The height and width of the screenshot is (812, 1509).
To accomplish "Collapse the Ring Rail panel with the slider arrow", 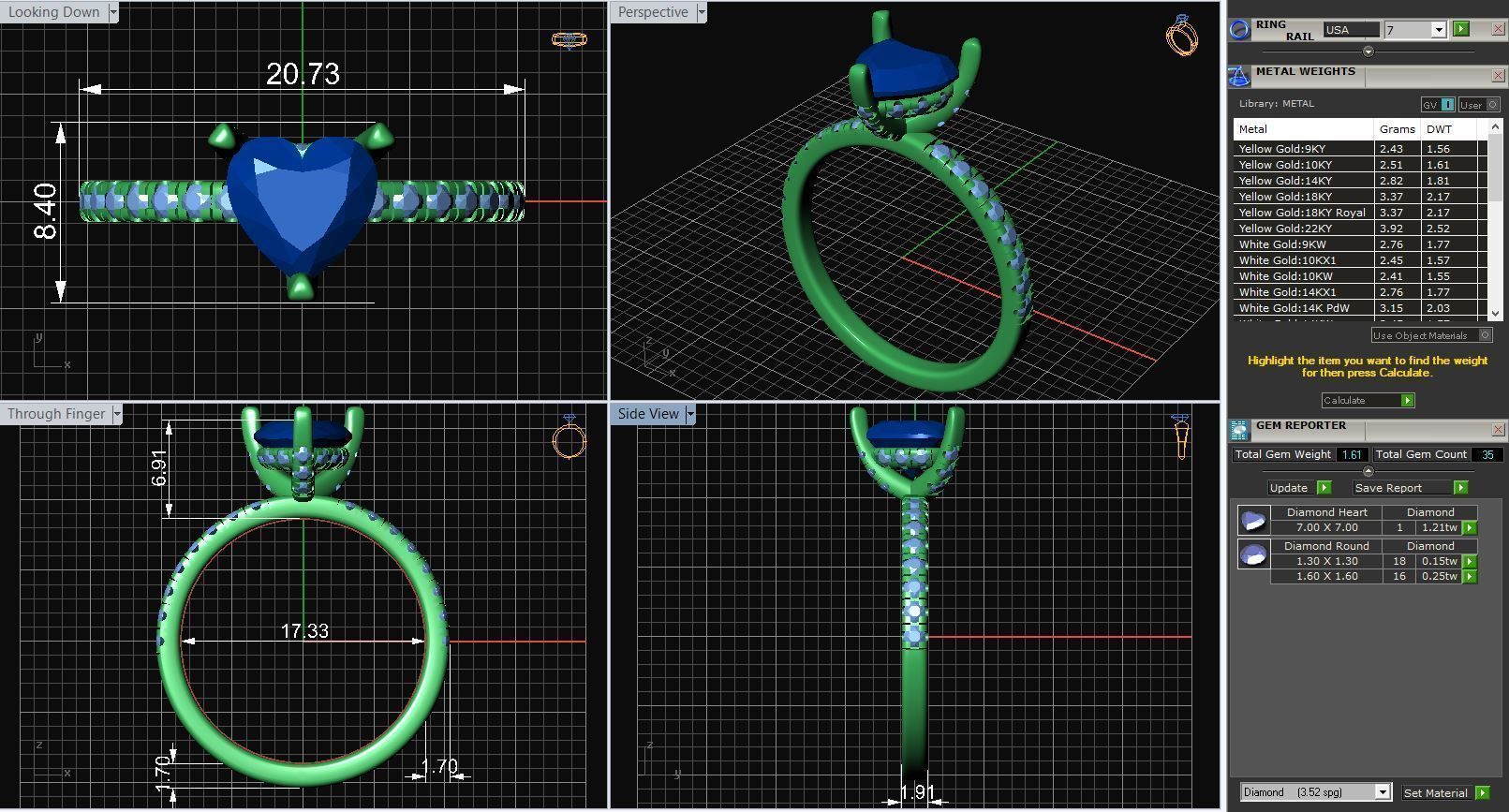I will 1368,52.
